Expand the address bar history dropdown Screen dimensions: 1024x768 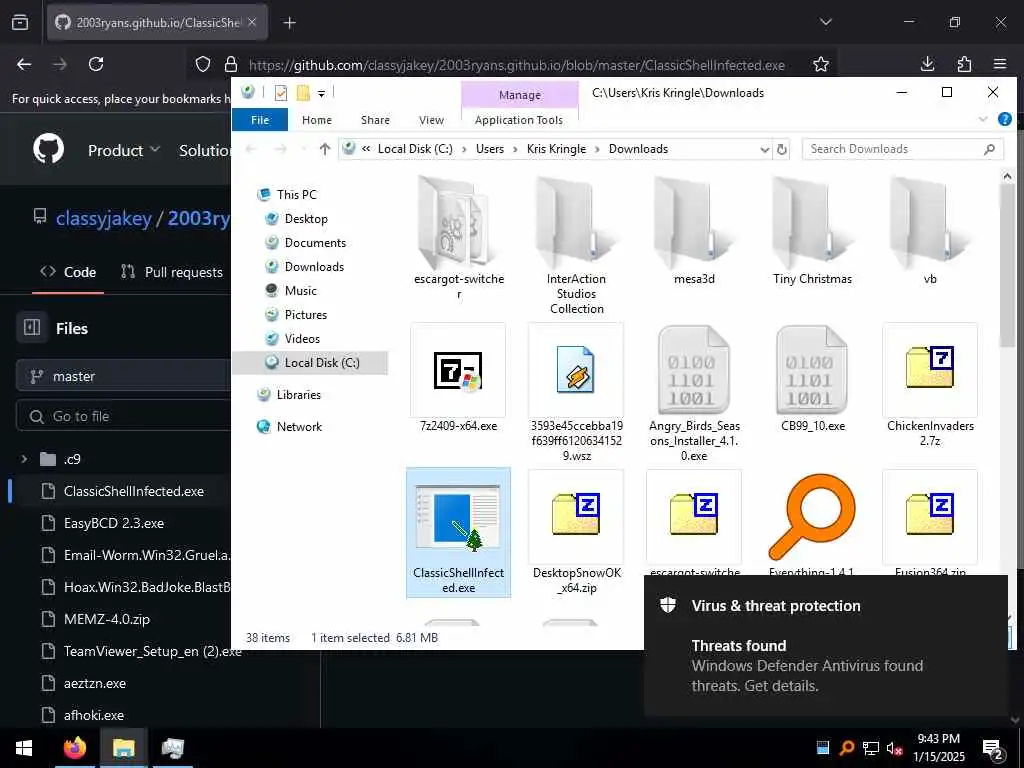764,150
